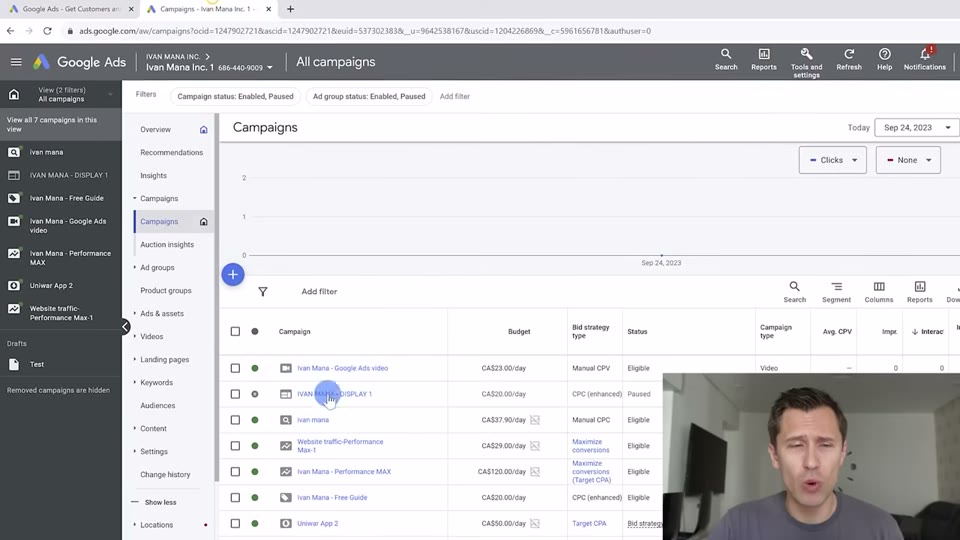Check the Ivan Mana - Free Guide row
960x540 pixels.
[x=235, y=498]
